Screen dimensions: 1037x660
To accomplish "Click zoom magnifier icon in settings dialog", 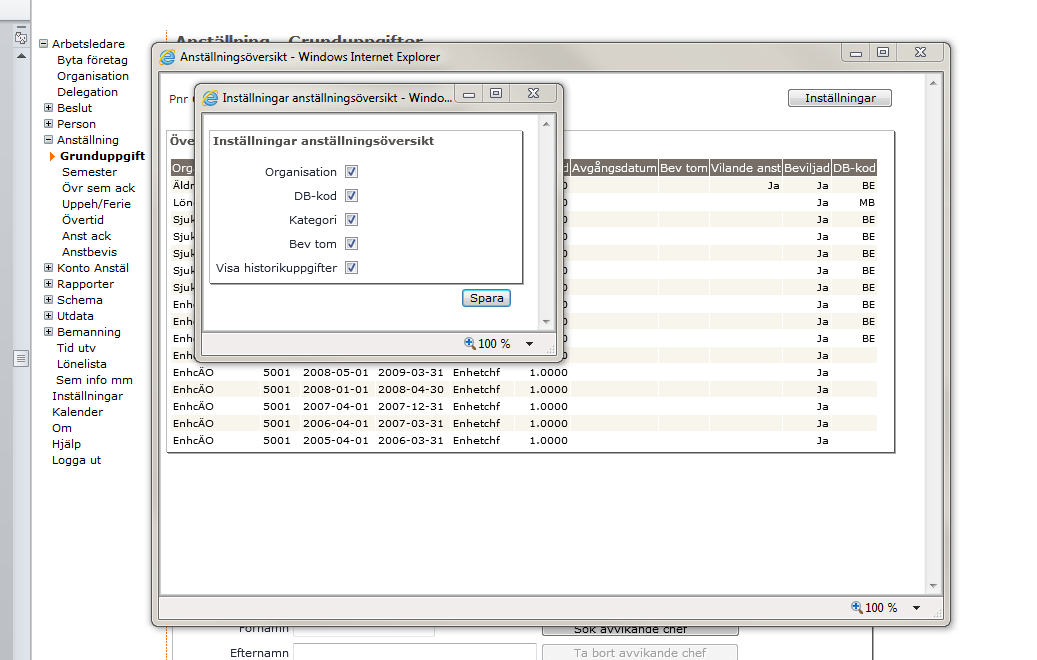I will (x=470, y=343).
